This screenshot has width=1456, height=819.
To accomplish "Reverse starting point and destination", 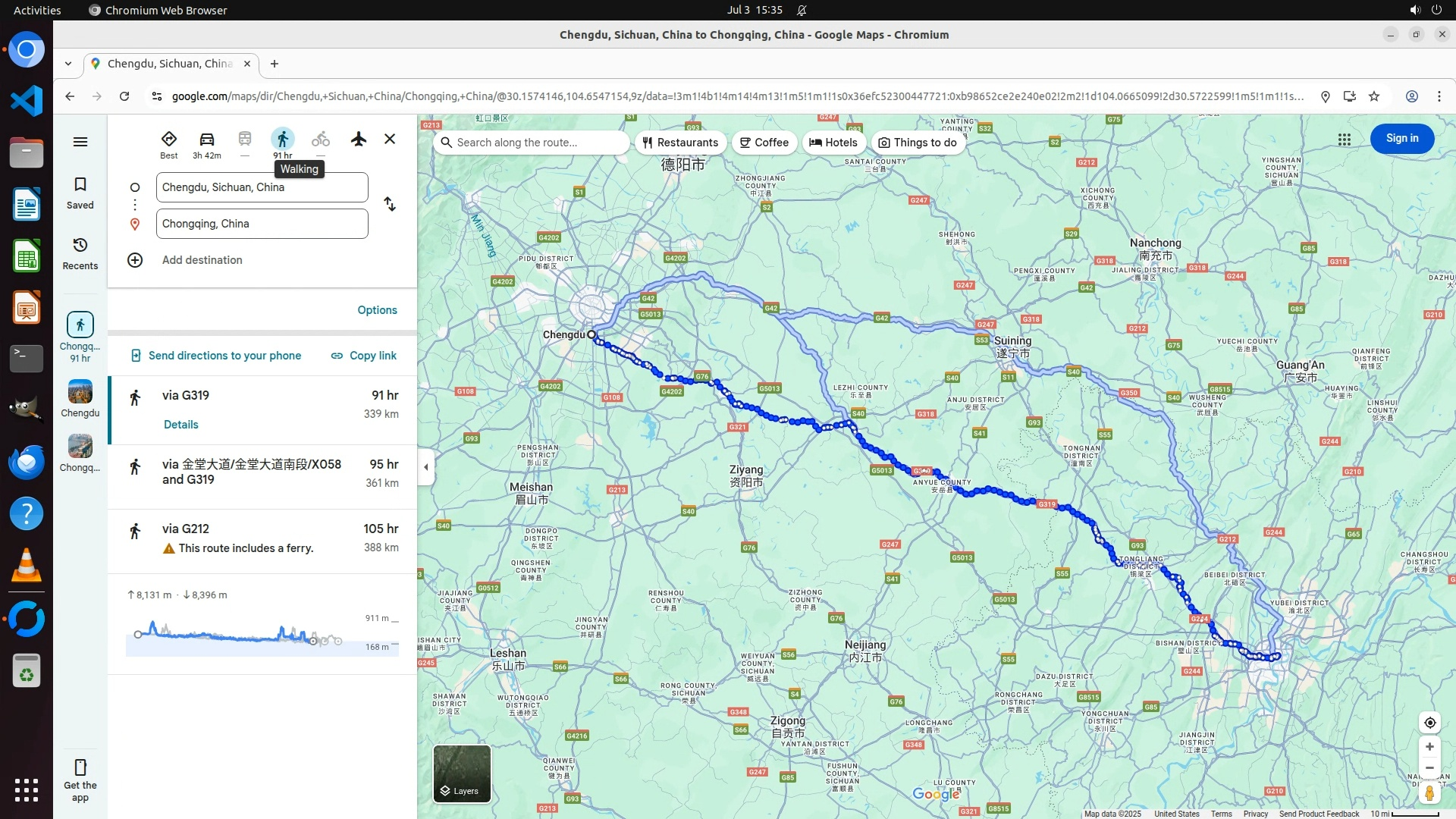I will tap(390, 205).
